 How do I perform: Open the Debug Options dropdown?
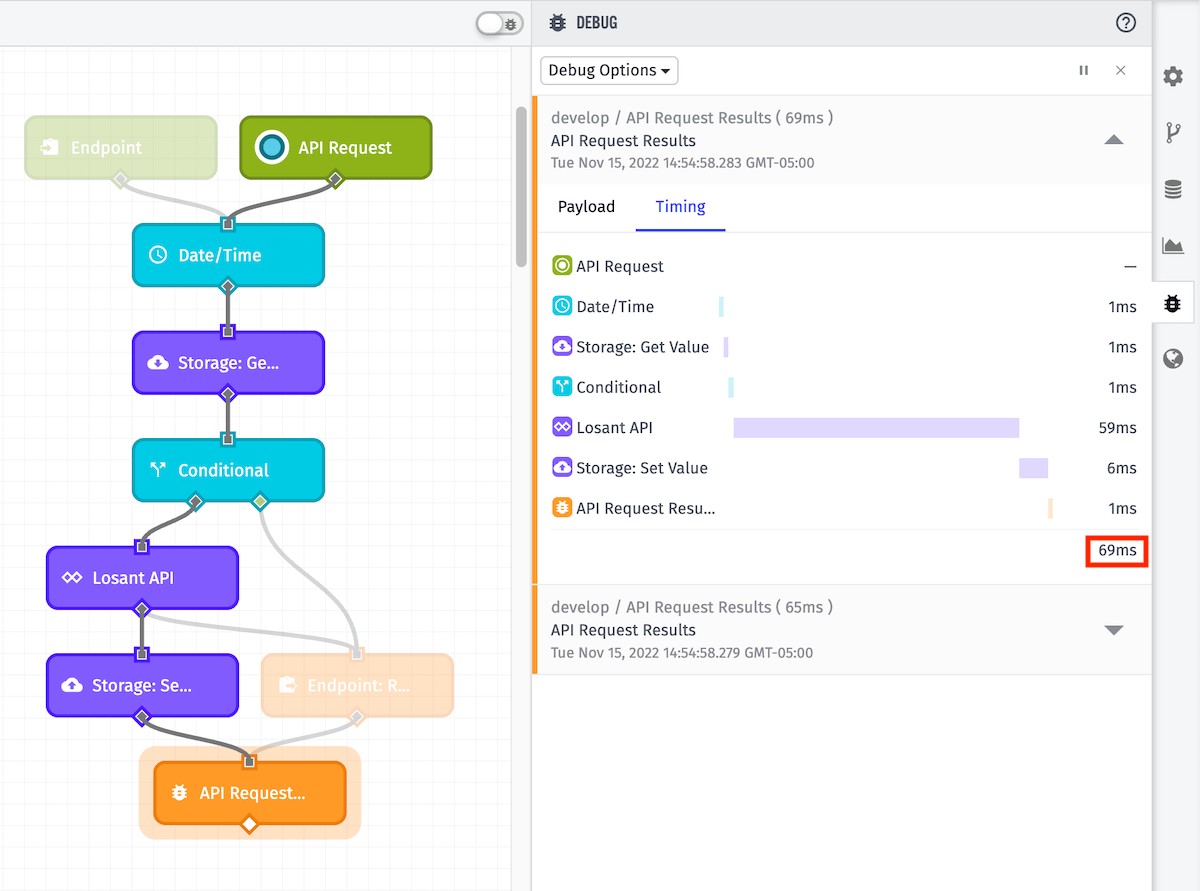609,70
